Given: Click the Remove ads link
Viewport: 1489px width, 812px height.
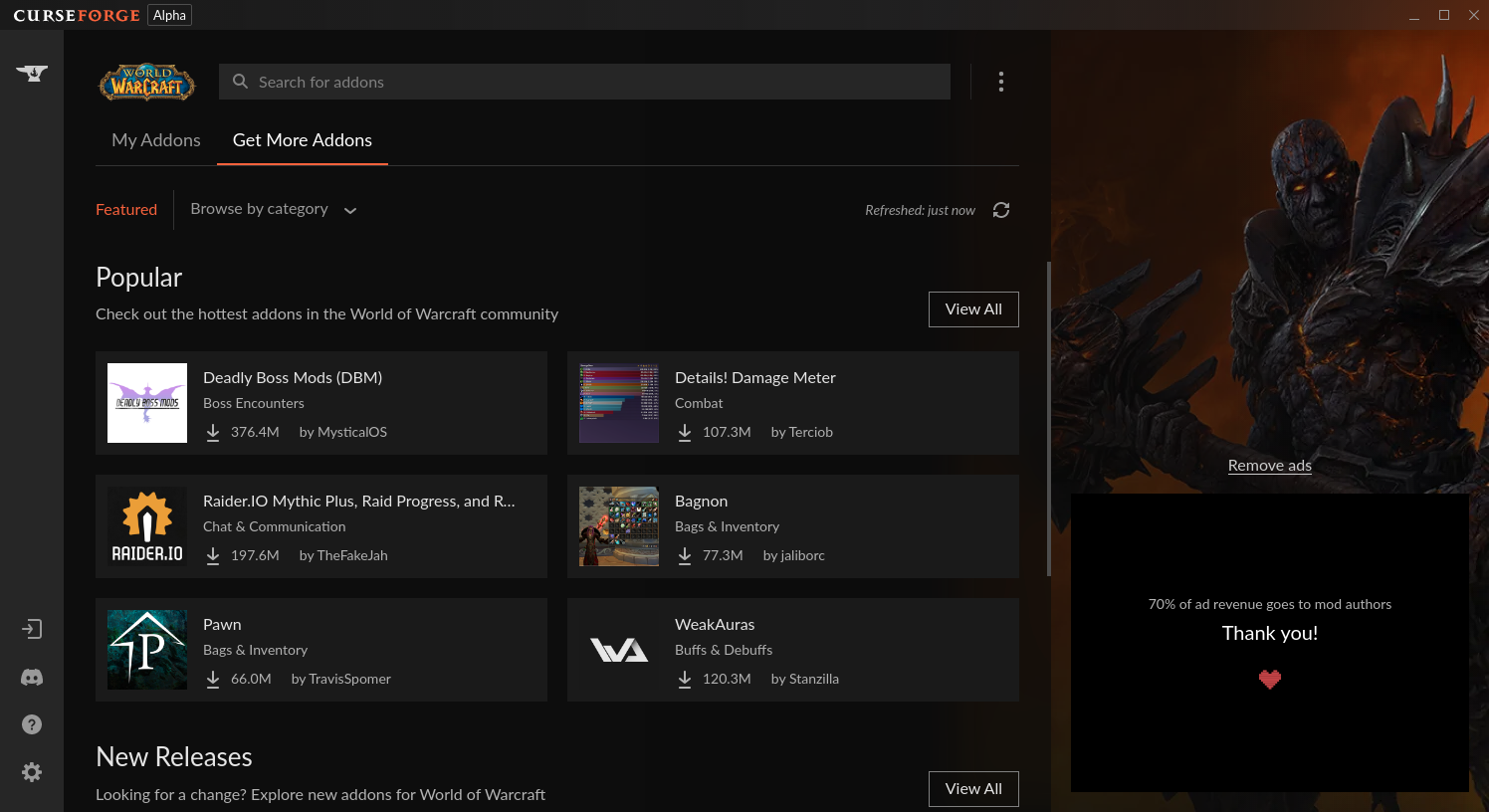Looking at the screenshot, I should pyautogui.click(x=1269, y=466).
